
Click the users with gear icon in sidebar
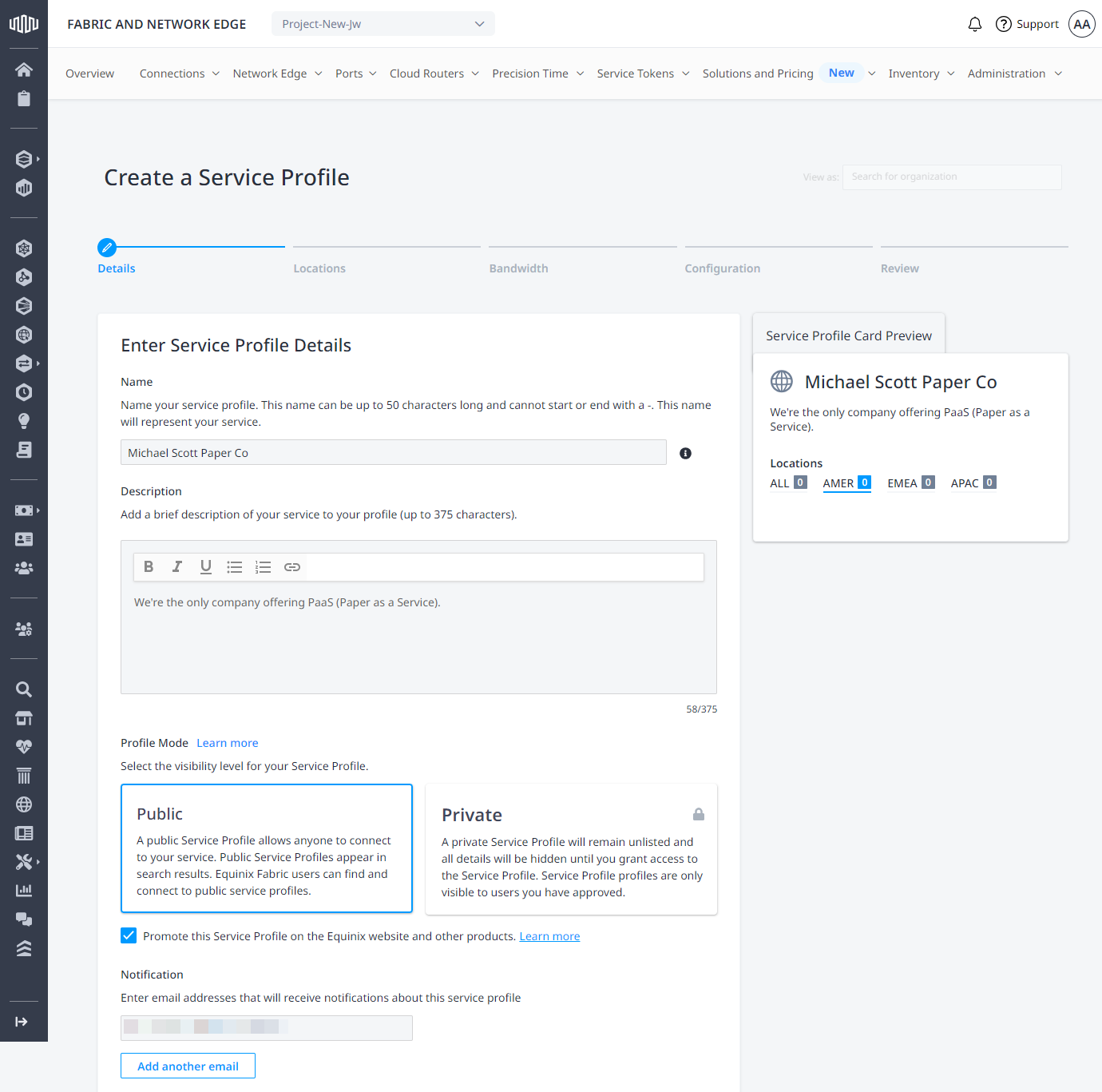click(x=24, y=629)
